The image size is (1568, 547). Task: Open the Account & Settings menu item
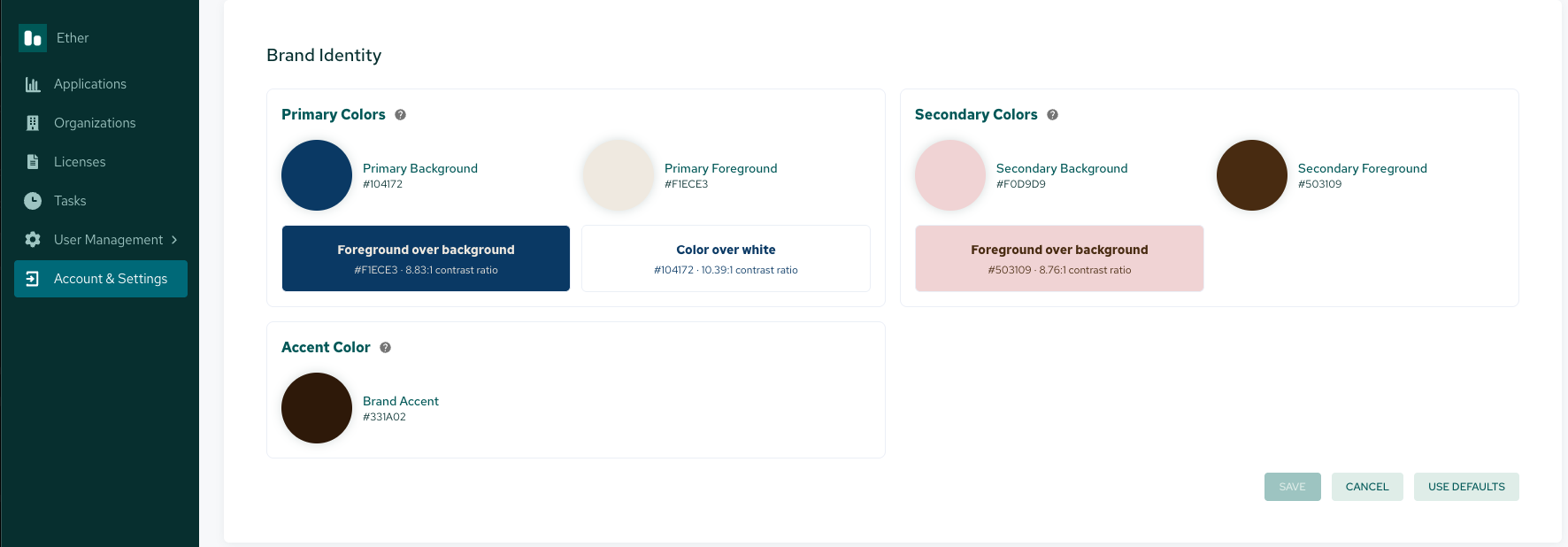click(101, 279)
